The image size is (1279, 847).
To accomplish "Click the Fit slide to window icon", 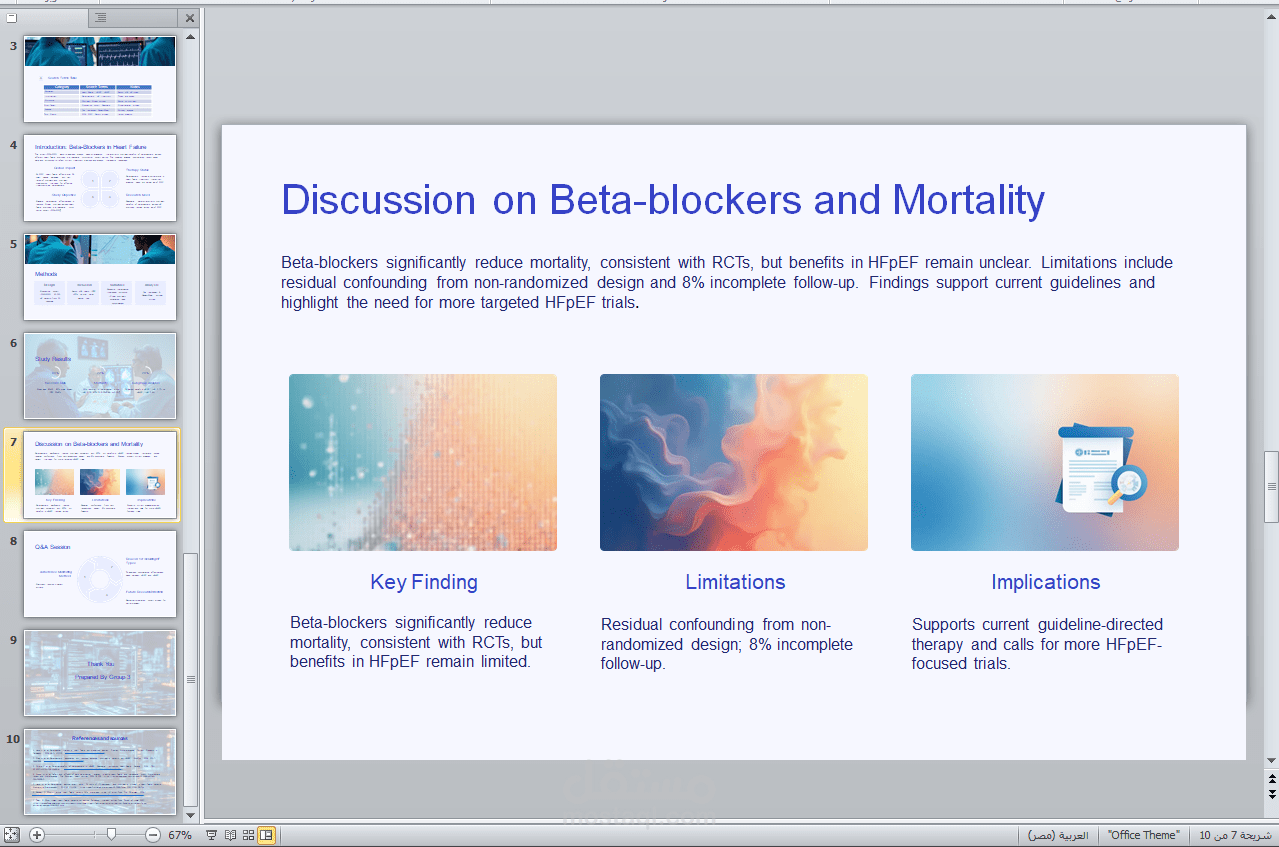I will pos(11,834).
